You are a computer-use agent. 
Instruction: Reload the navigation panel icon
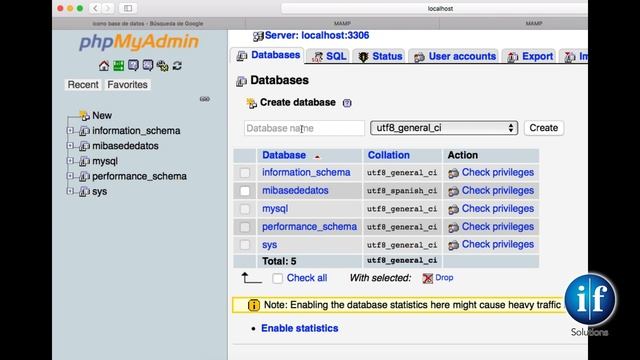177,66
